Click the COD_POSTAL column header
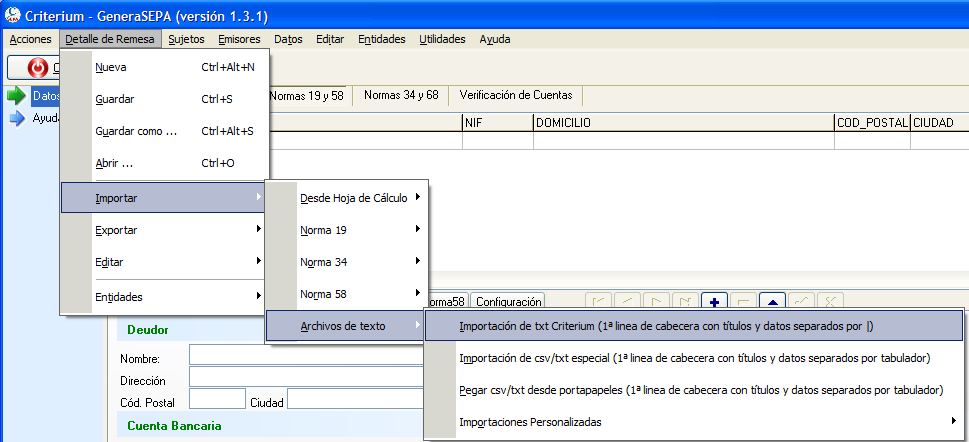This screenshot has height=442, width=969. pos(872,123)
